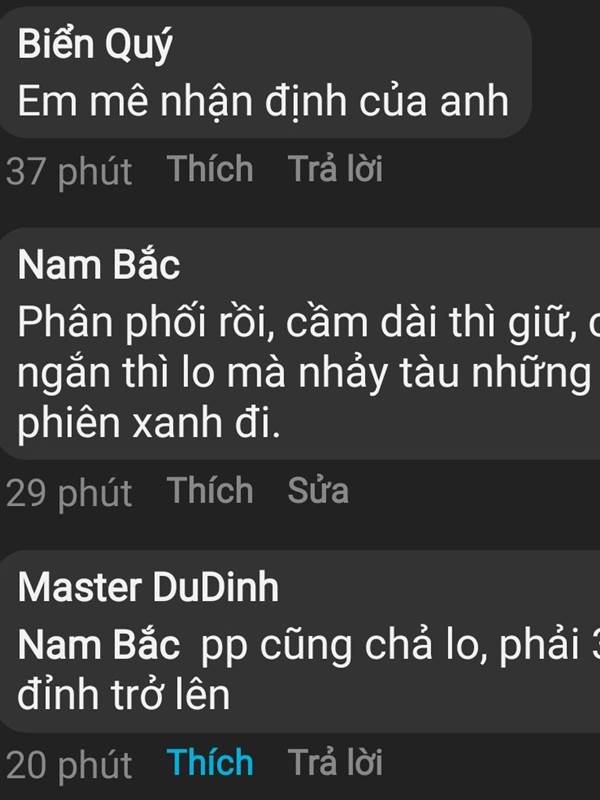Like Biển Quý's comment with Thích

click(210, 169)
